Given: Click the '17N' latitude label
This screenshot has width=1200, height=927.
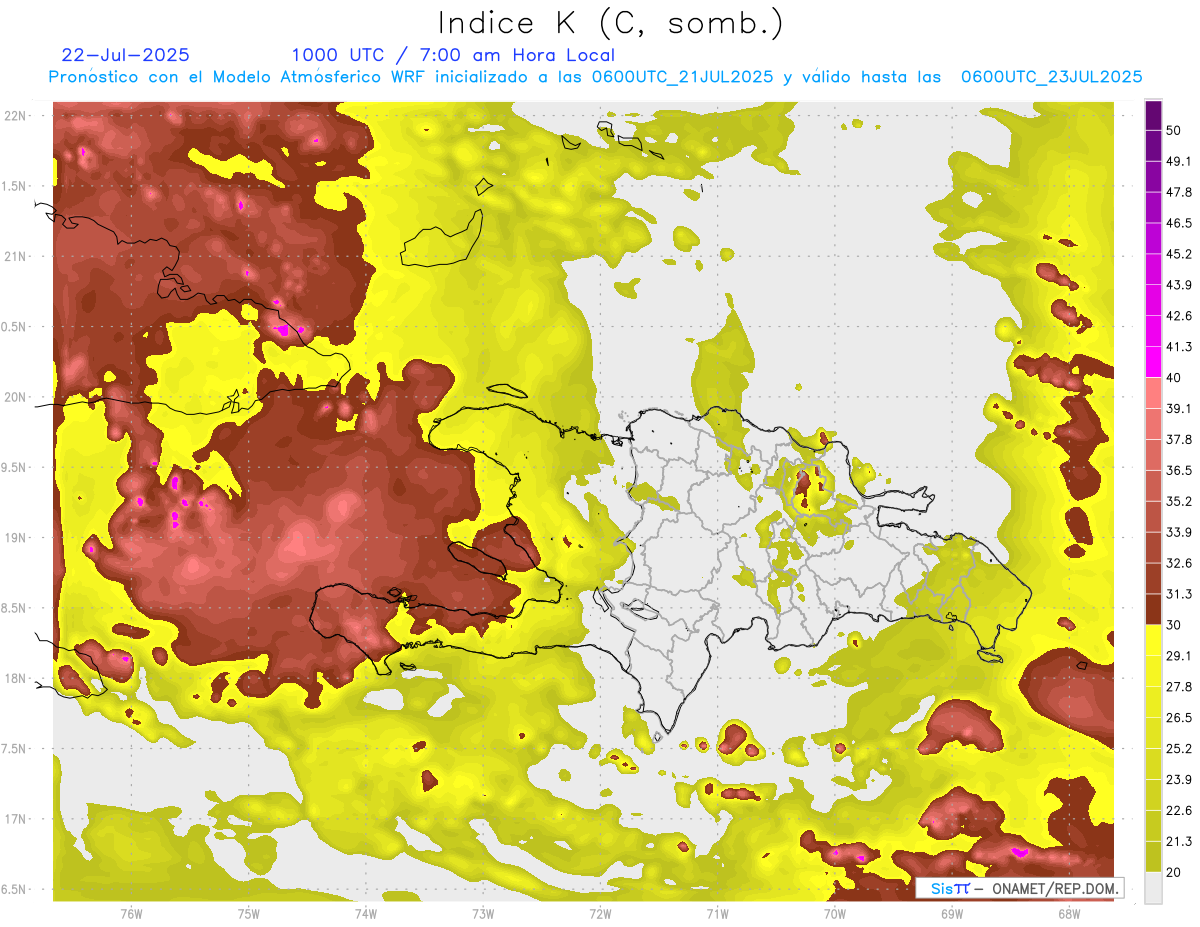Looking at the screenshot, I should pyautogui.click(x=16, y=820).
